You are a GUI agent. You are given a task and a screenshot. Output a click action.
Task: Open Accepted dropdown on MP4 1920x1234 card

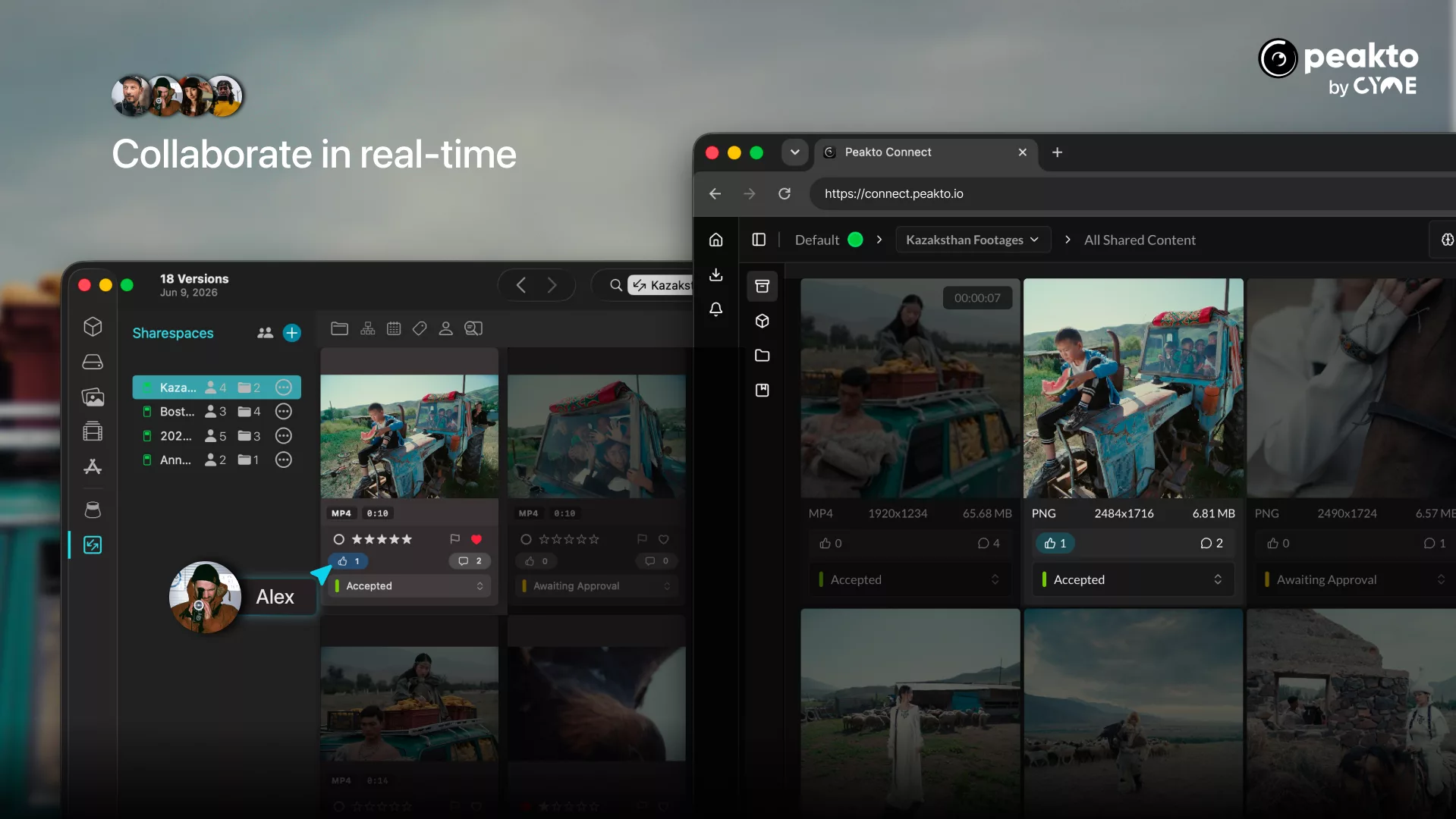tap(910, 579)
